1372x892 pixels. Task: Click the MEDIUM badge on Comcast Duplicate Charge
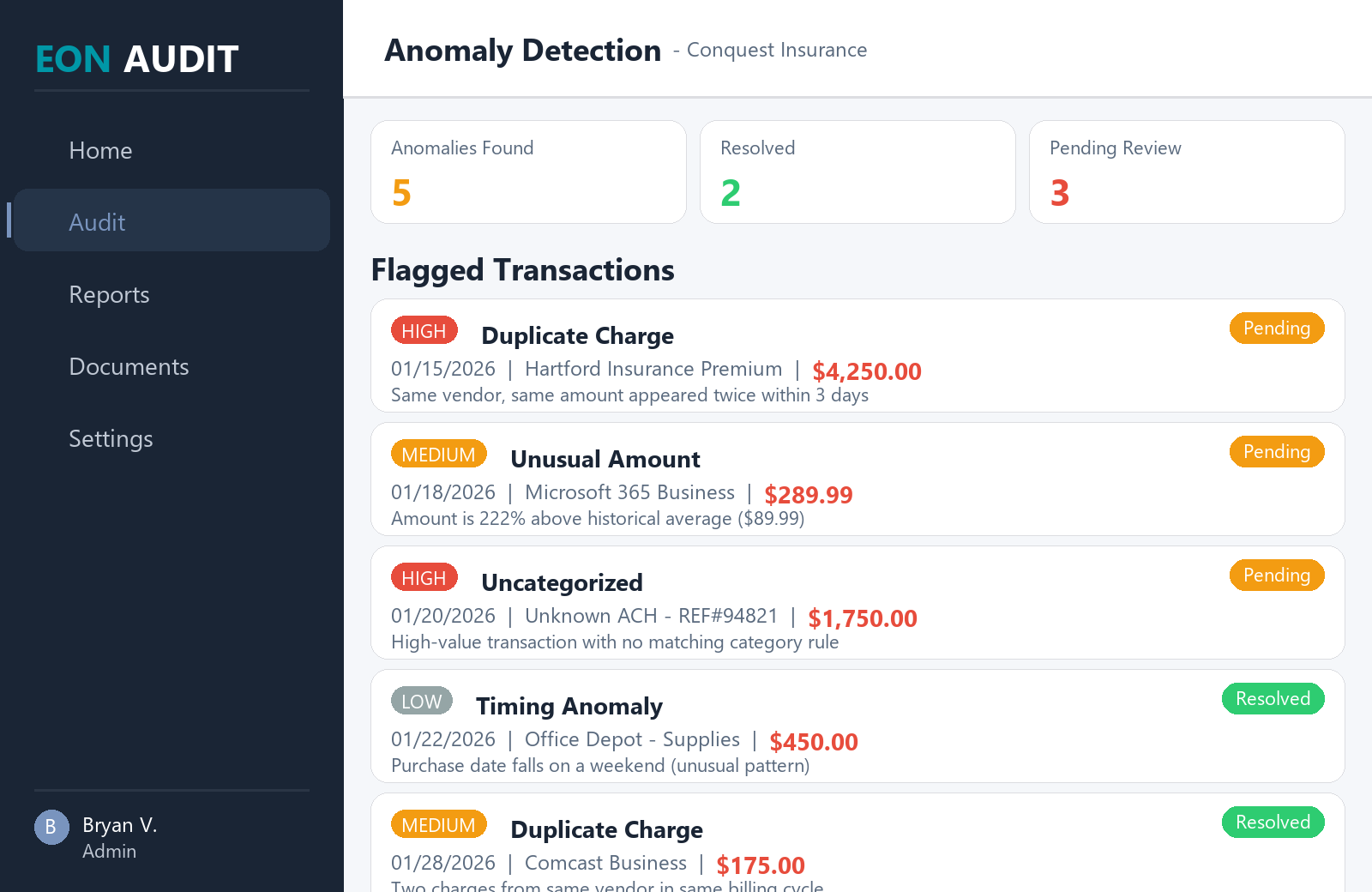tap(439, 823)
